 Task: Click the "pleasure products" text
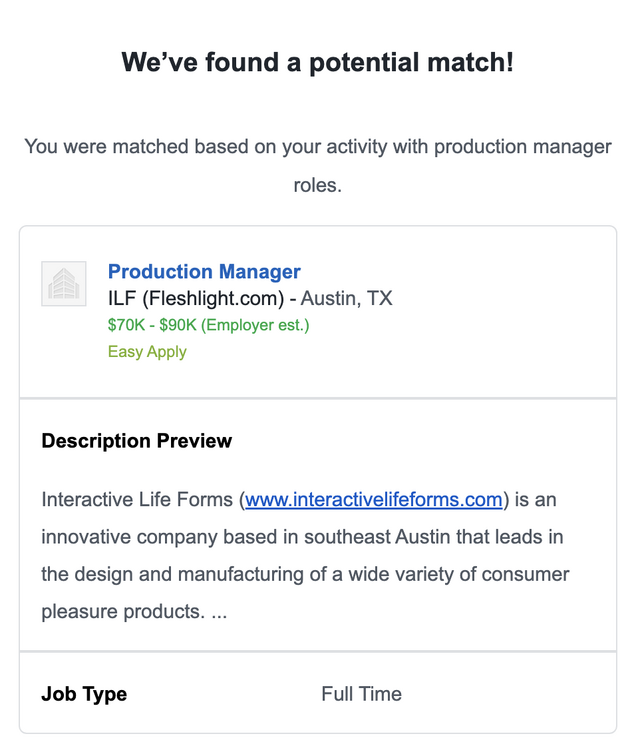[x=122, y=611]
